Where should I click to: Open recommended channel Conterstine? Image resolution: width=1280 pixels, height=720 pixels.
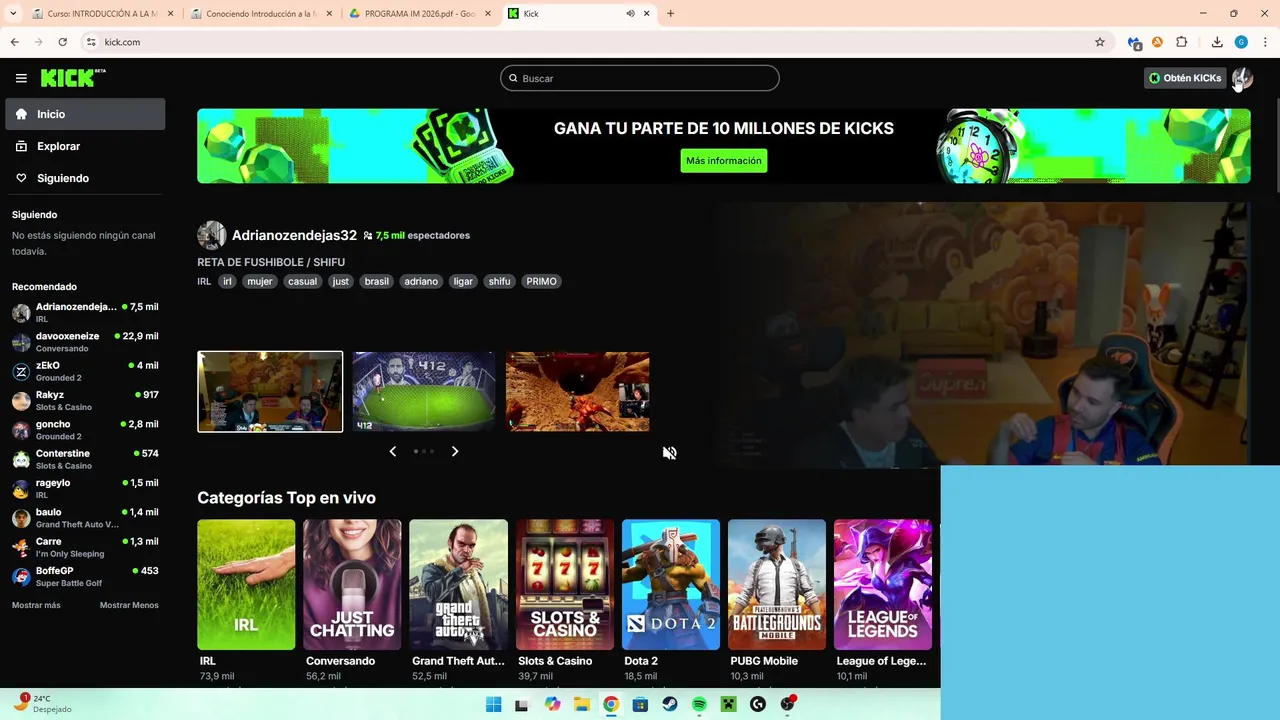(85, 459)
